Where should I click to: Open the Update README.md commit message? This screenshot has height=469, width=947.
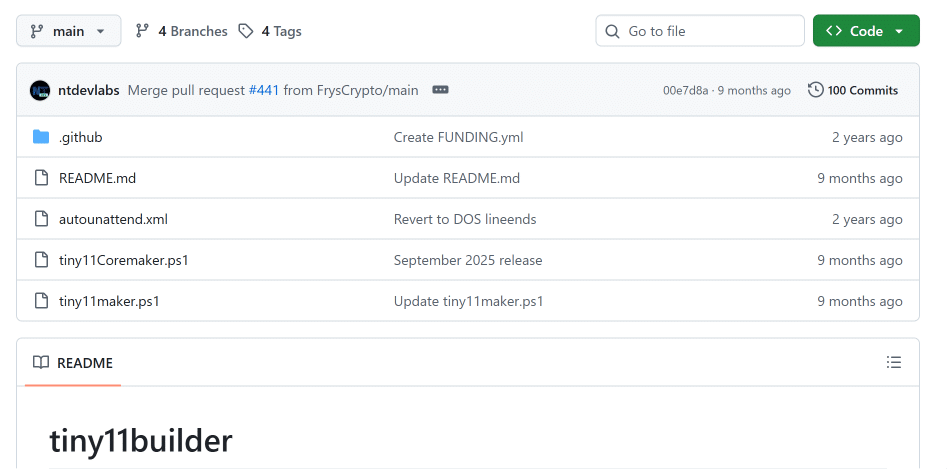[457, 178]
